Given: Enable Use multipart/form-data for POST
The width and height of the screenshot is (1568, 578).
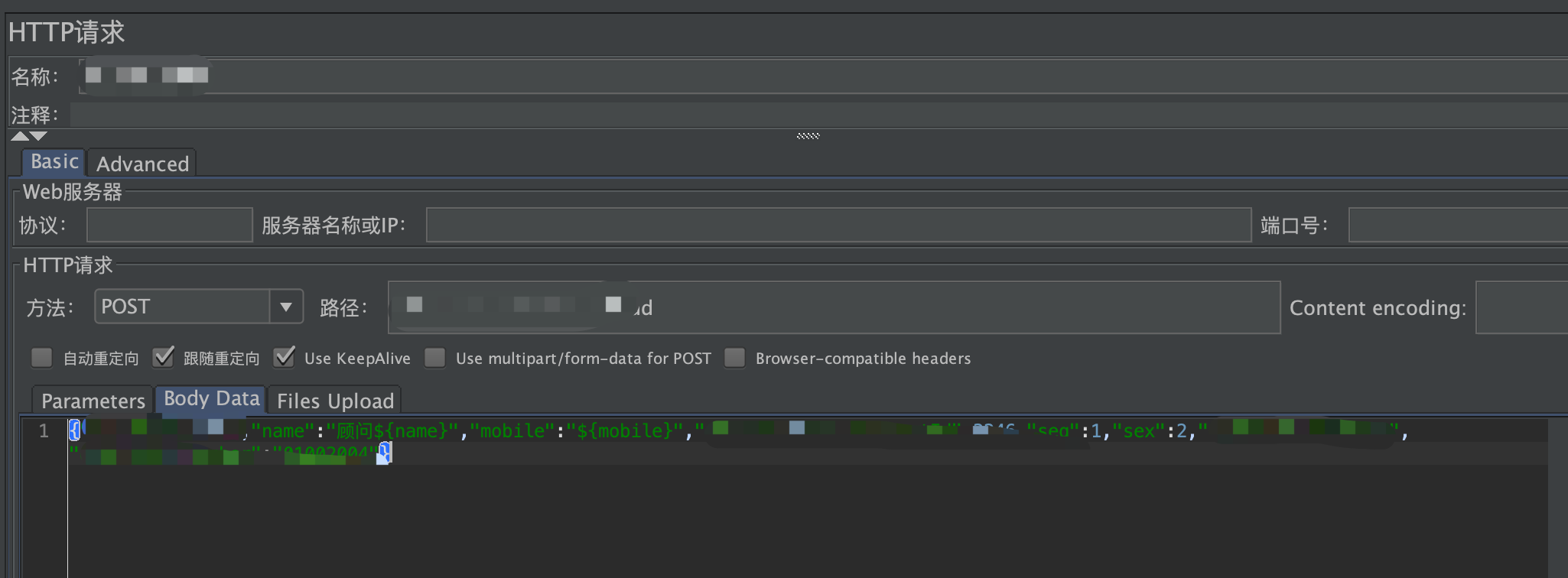Looking at the screenshot, I should click(435, 358).
